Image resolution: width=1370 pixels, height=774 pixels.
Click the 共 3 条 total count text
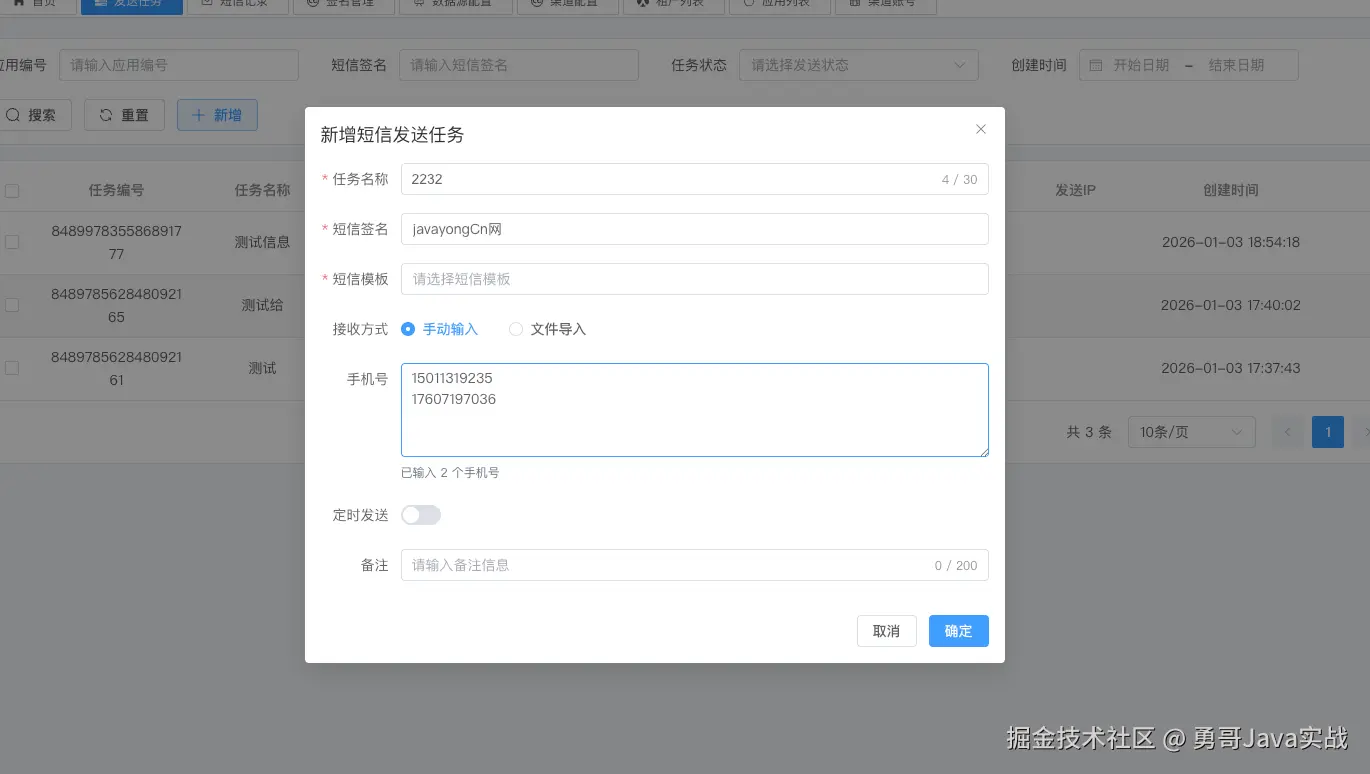(1089, 432)
